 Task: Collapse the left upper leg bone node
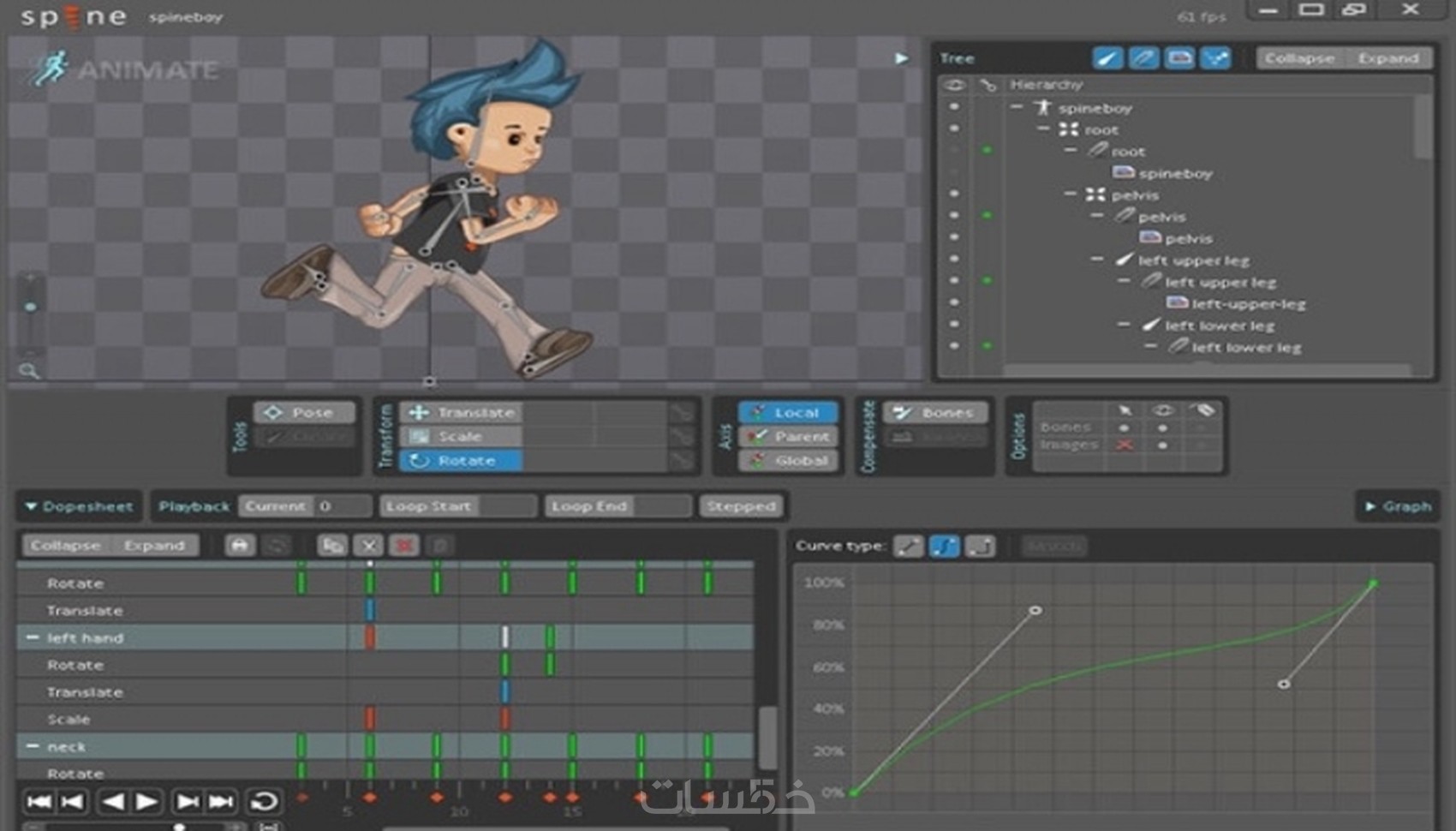click(x=1097, y=259)
